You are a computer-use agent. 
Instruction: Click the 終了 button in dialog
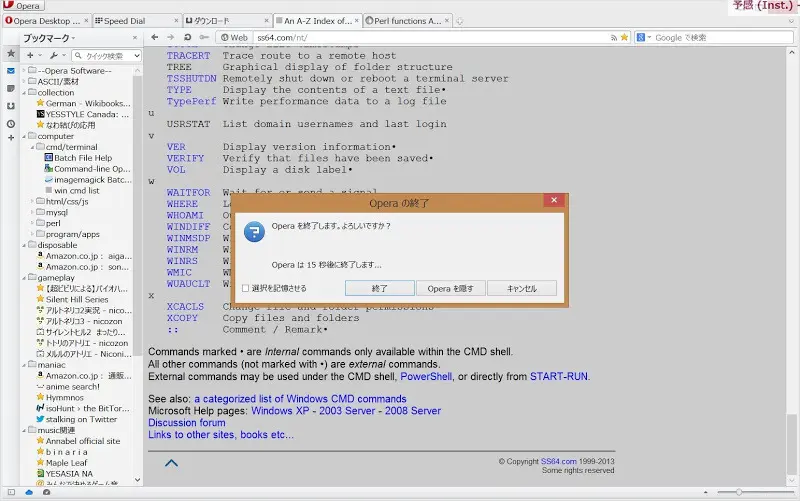(379, 288)
